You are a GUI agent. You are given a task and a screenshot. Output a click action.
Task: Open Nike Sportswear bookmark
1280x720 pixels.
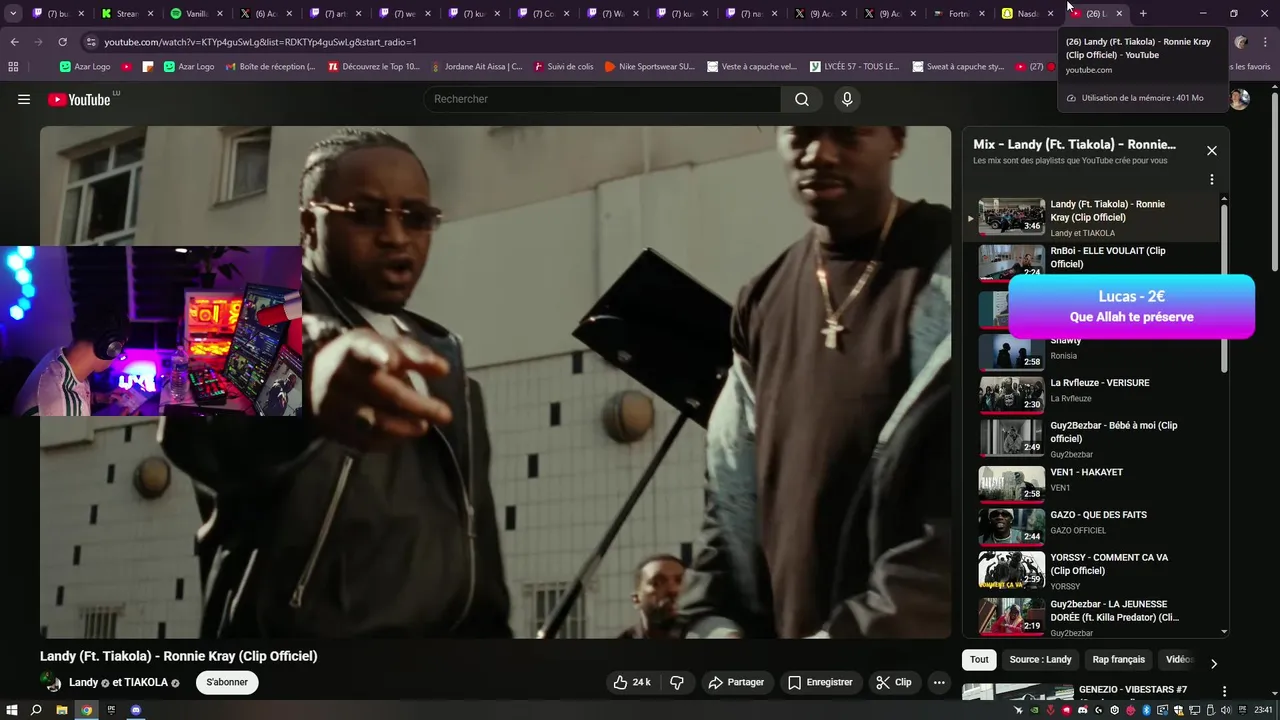pos(650,66)
